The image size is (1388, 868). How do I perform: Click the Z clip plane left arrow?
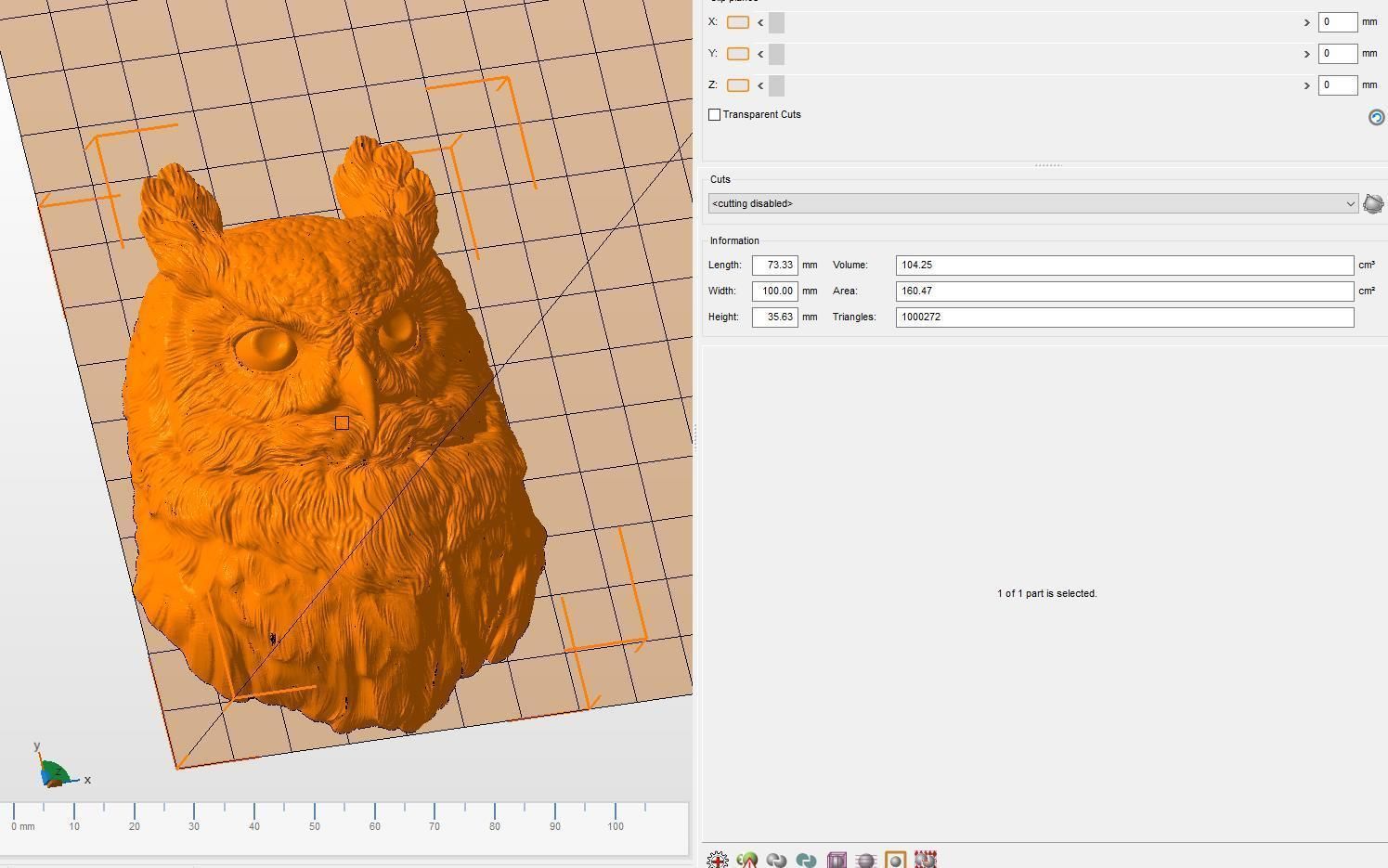pos(760,85)
